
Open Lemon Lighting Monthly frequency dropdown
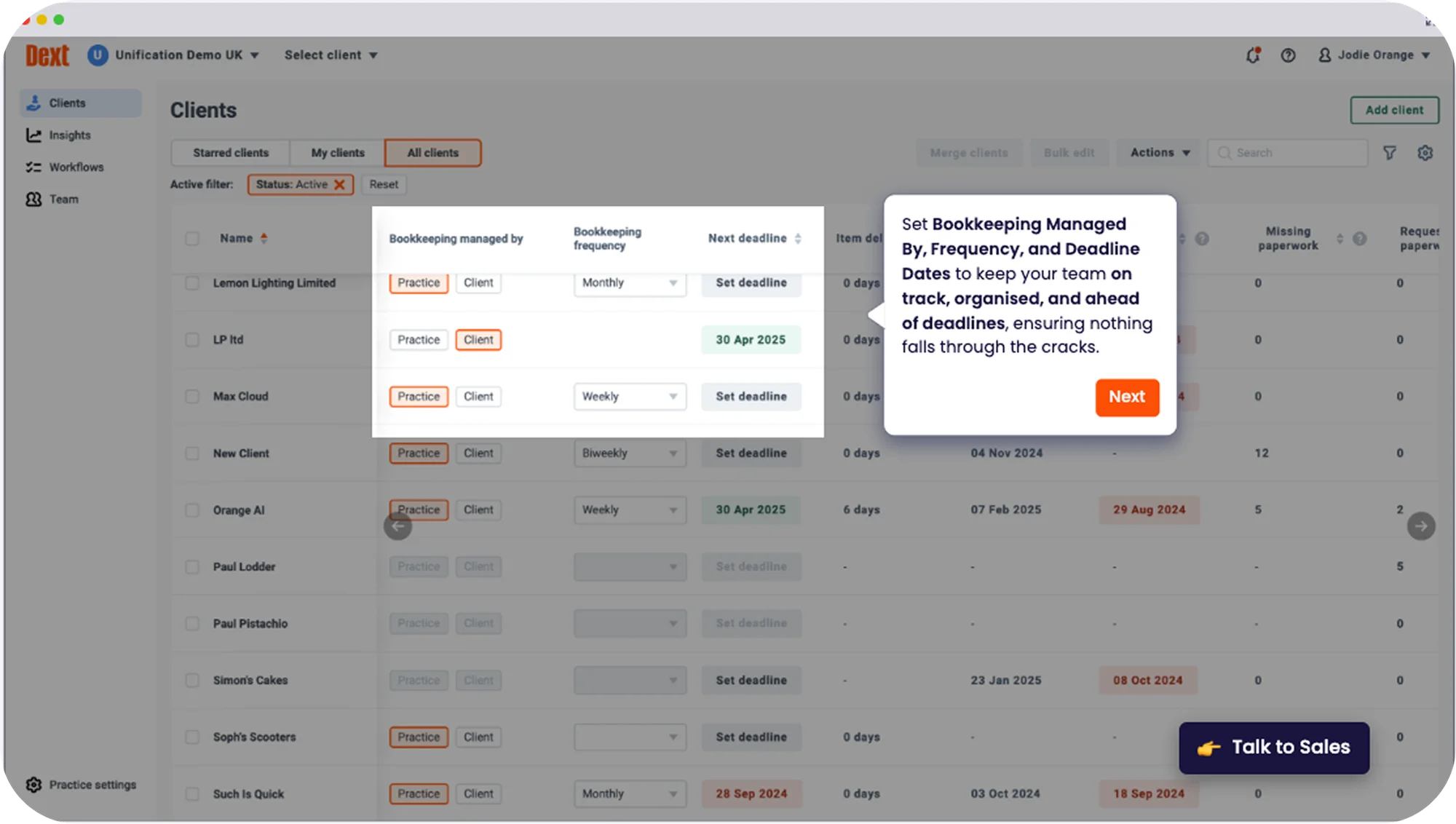click(x=630, y=283)
